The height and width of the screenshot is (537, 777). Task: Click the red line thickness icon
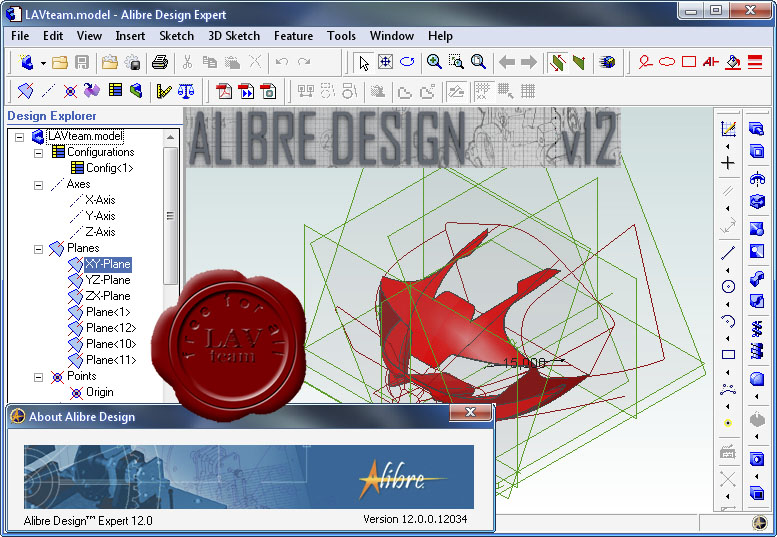[755, 62]
